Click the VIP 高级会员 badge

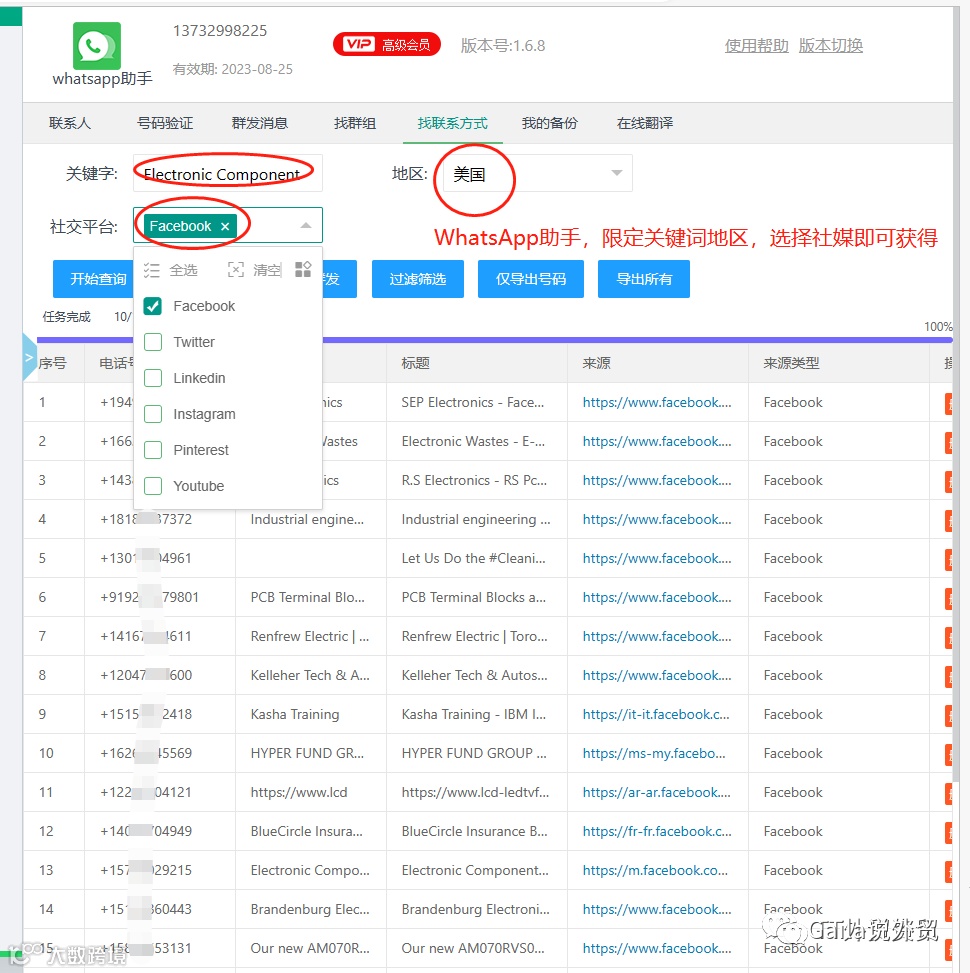coord(387,44)
